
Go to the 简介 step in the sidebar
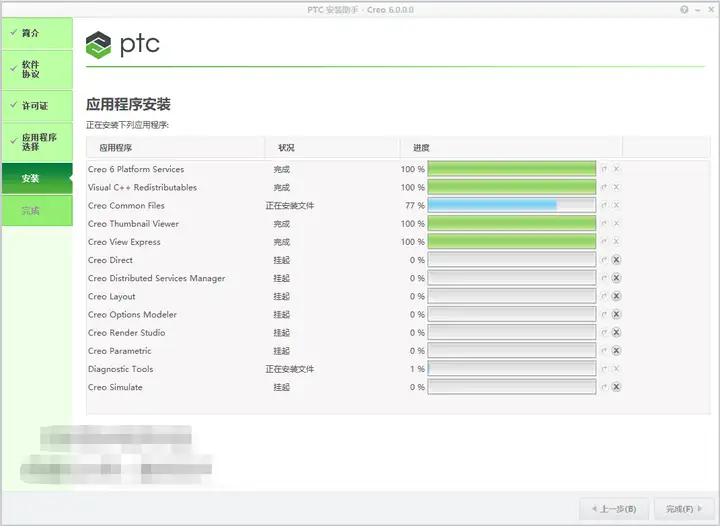pos(37,33)
